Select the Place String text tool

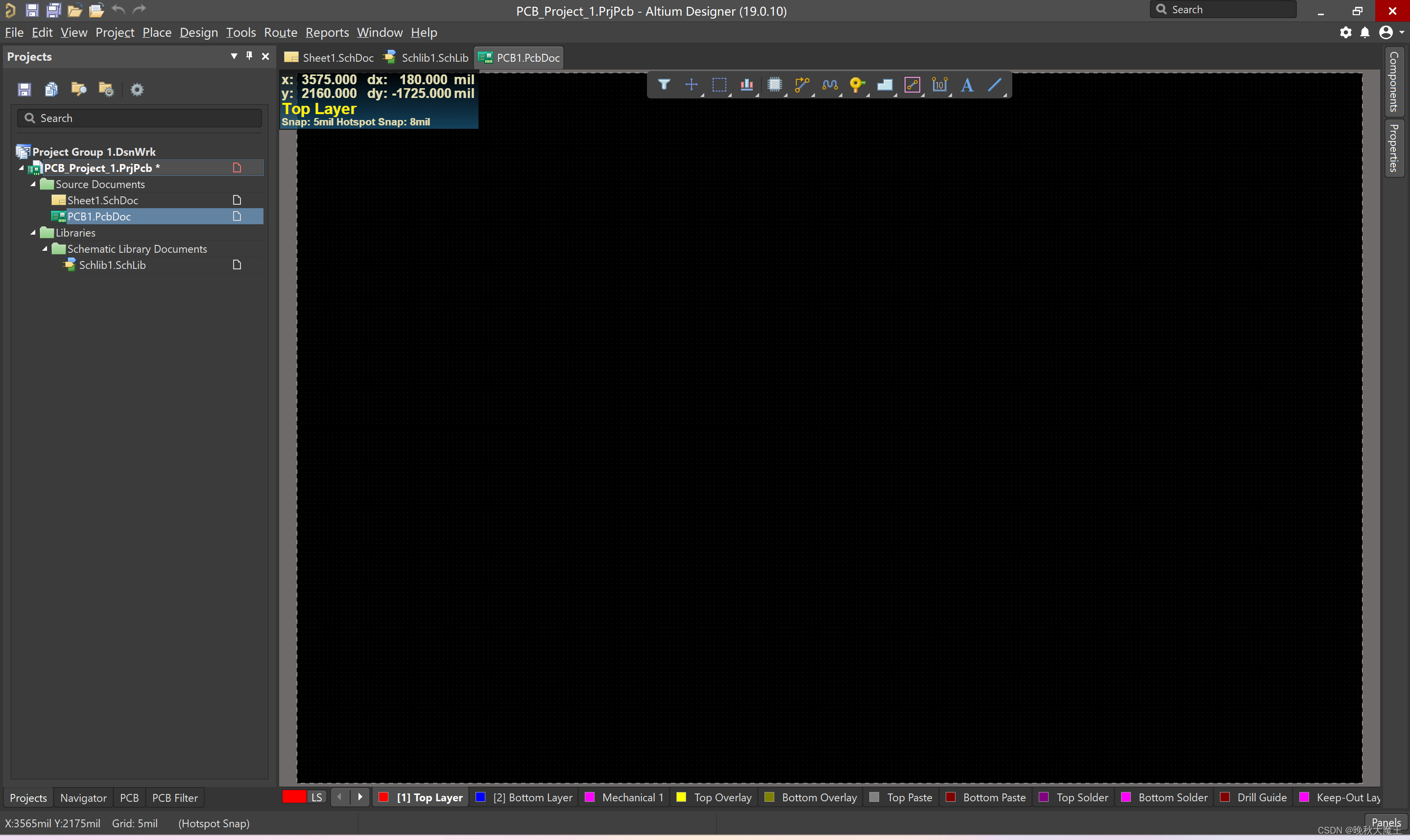967,85
